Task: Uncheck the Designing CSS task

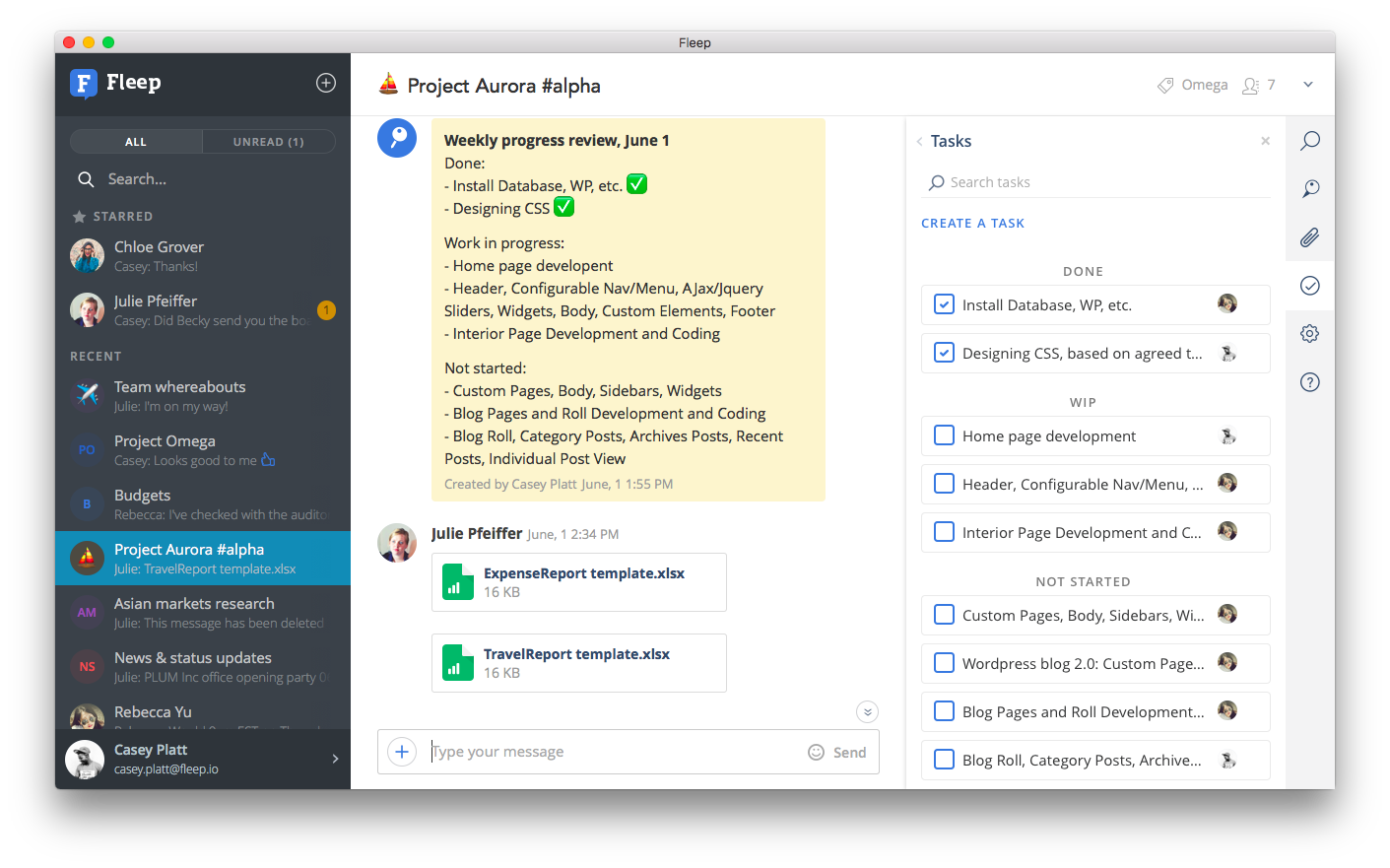Action: coord(944,353)
